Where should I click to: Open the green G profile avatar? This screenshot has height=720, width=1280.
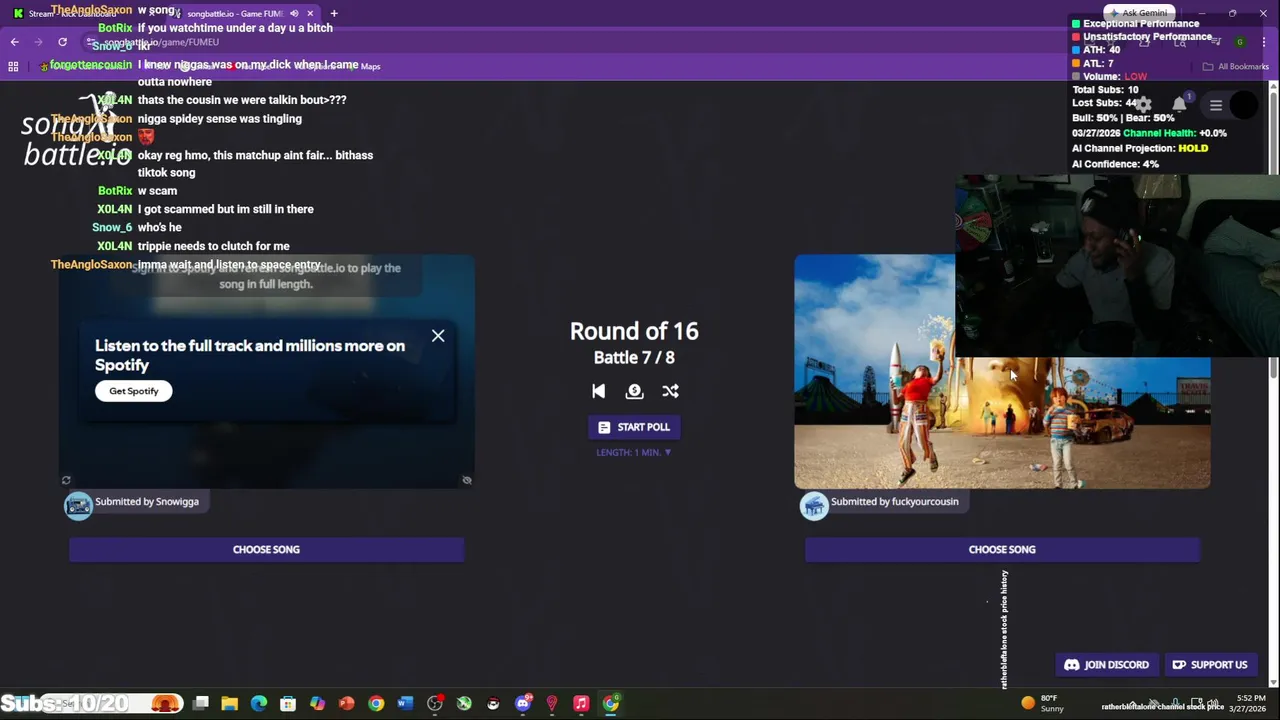pos(1240,42)
